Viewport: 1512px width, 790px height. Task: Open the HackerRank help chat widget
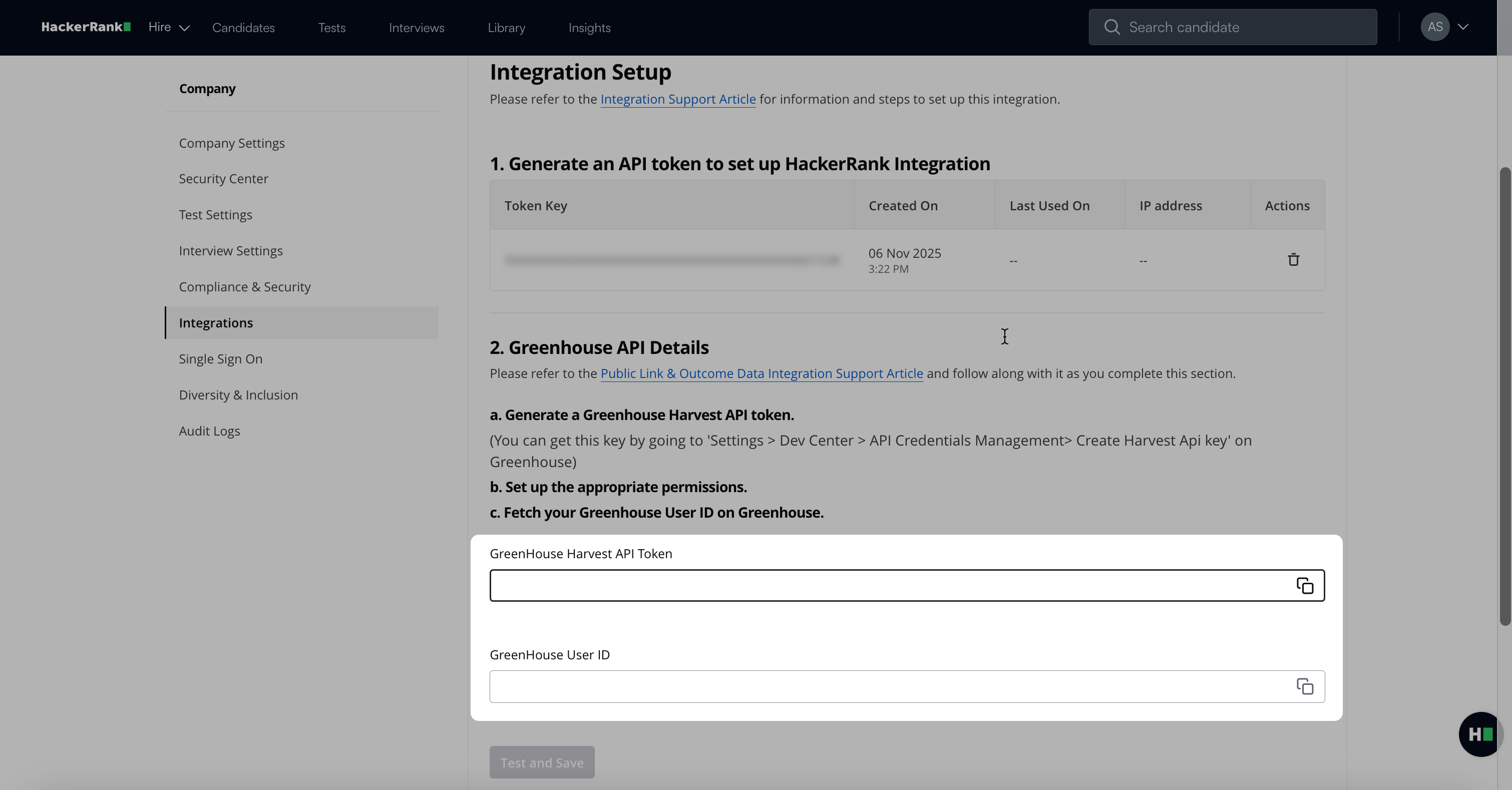point(1480,734)
